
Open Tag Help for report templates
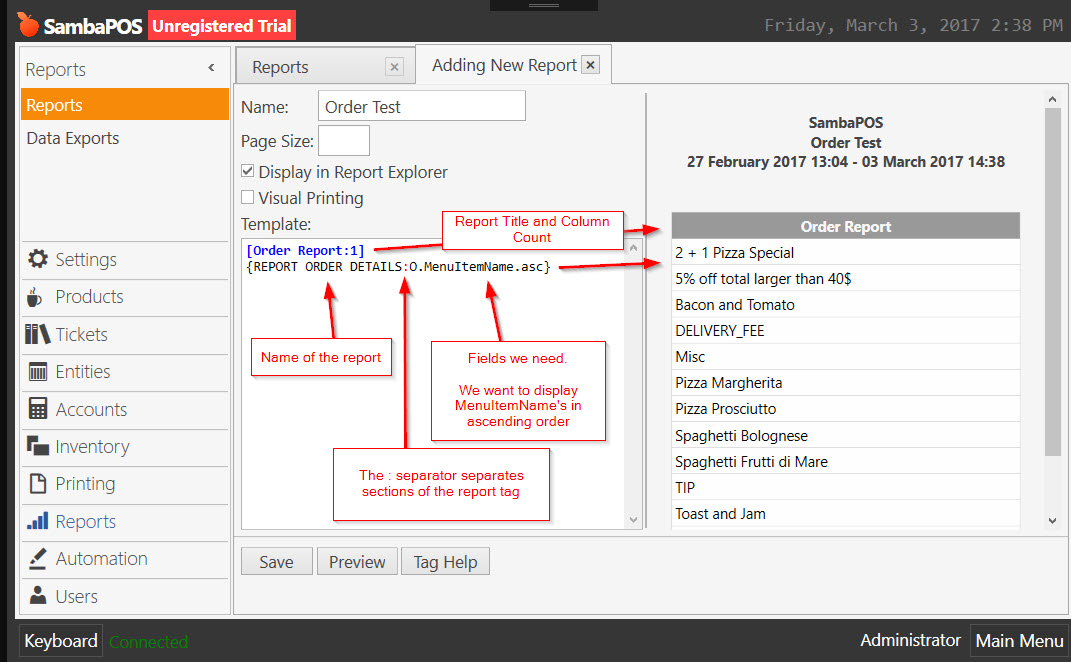(x=444, y=561)
